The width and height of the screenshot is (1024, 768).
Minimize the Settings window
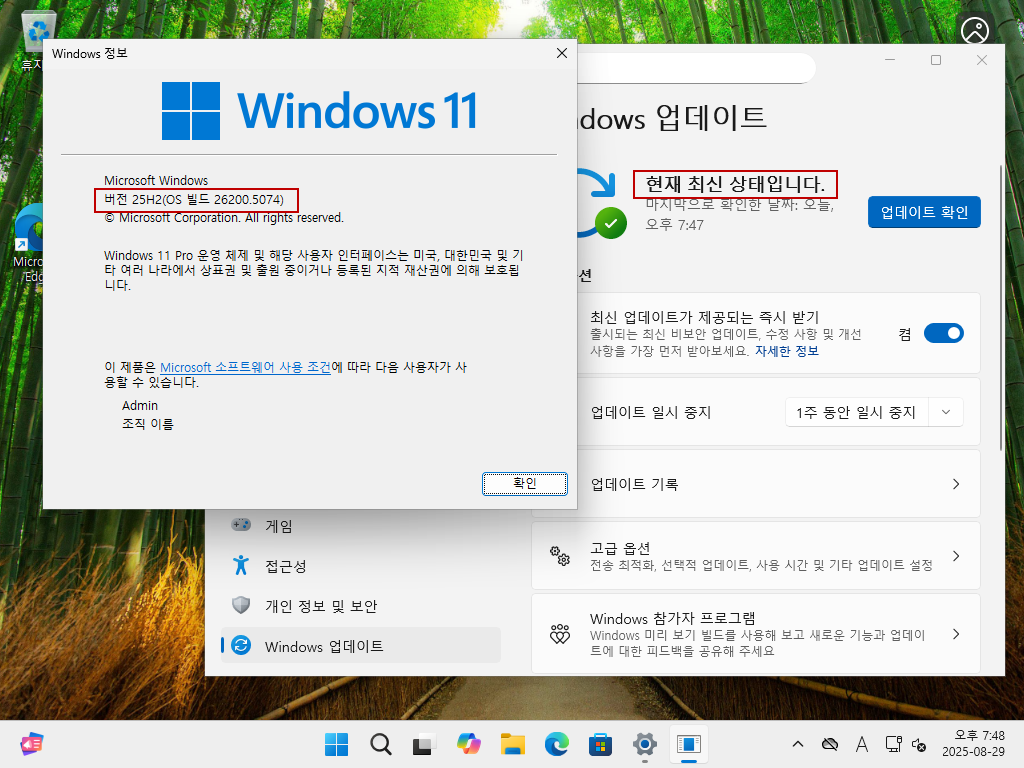[890, 60]
